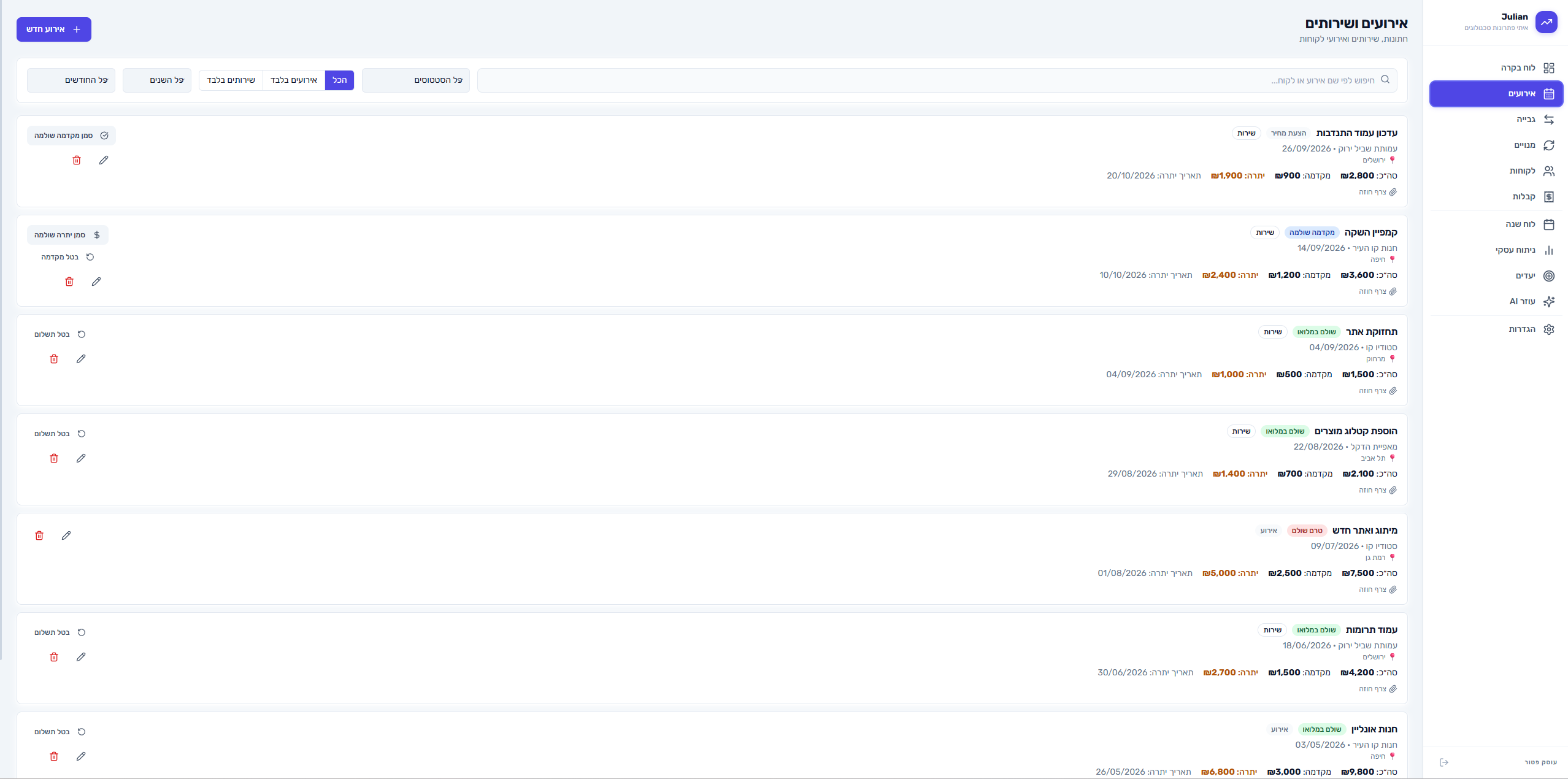1568x779 pixels.
Task: Click צרף חוזה link under קמפיין השקה
Action: tap(1378, 291)
